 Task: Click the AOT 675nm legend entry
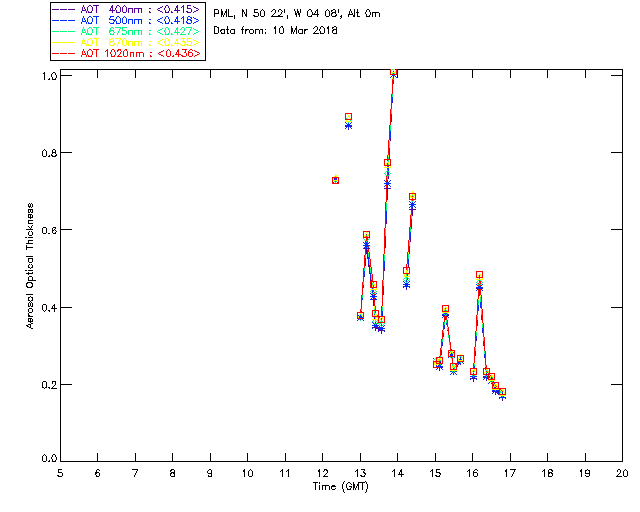126,31
